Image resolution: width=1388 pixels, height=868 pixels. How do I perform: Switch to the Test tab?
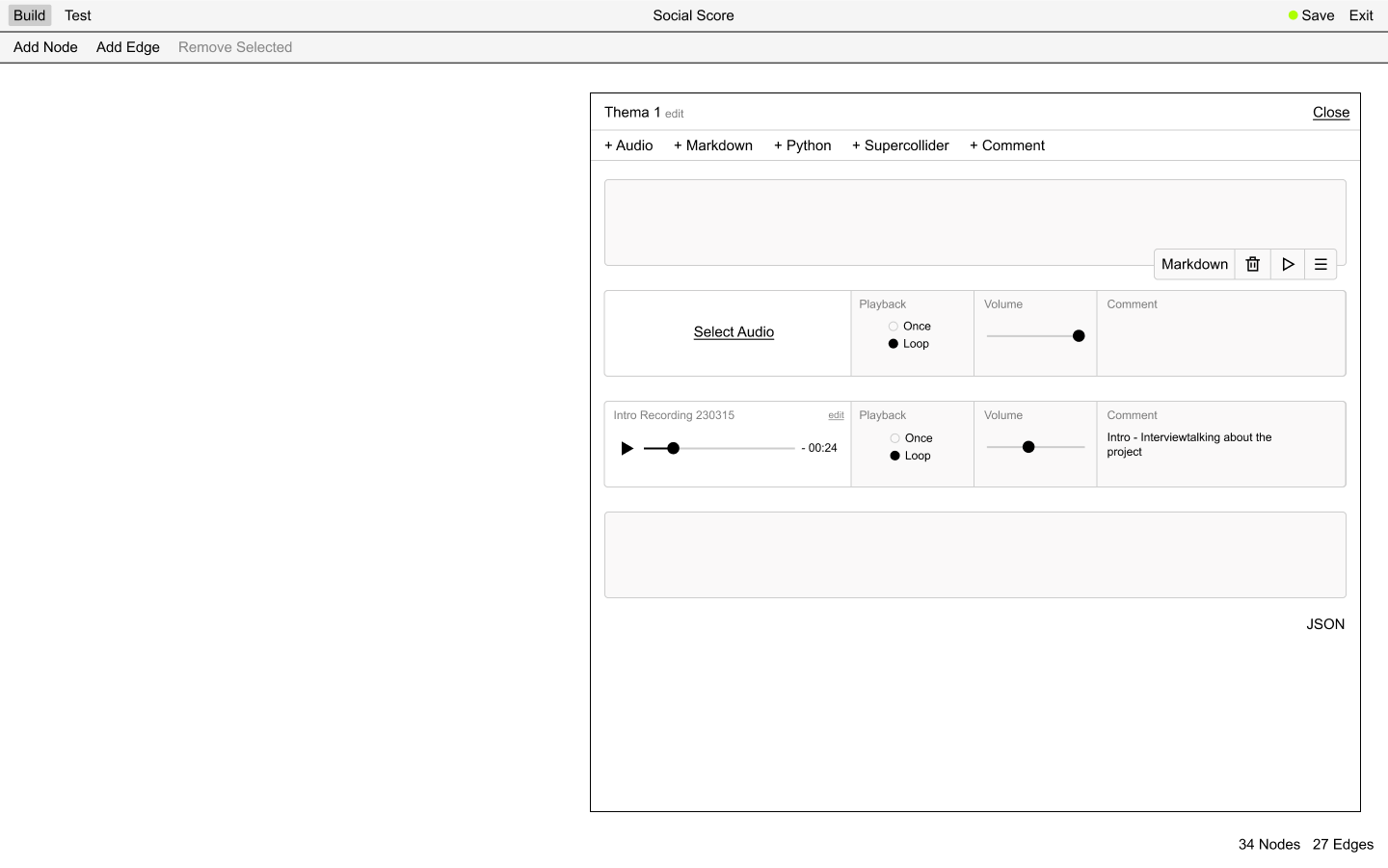tap(77, 15)
